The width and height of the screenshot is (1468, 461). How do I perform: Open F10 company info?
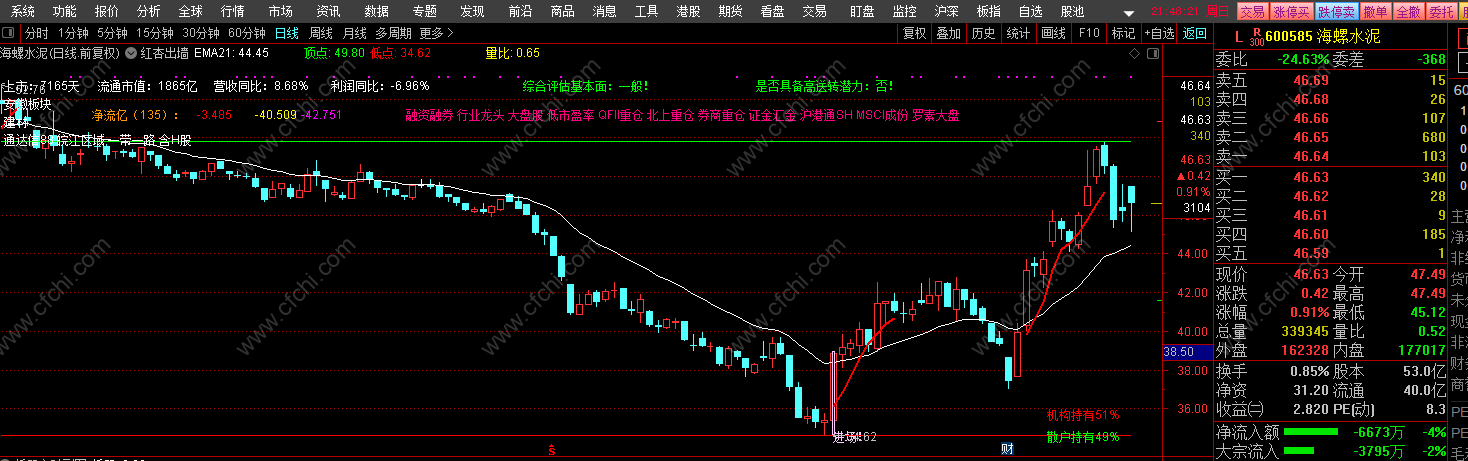[x=1088, y=33]
